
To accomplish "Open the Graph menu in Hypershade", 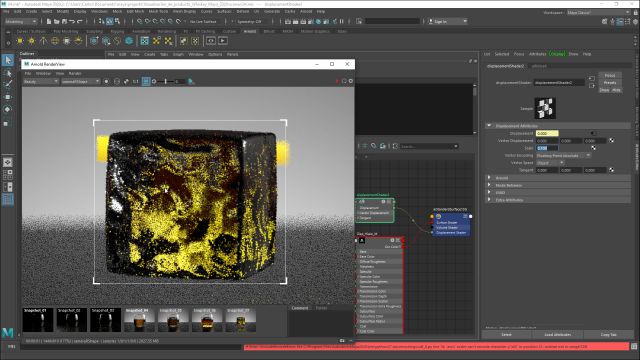I will 178,54.
